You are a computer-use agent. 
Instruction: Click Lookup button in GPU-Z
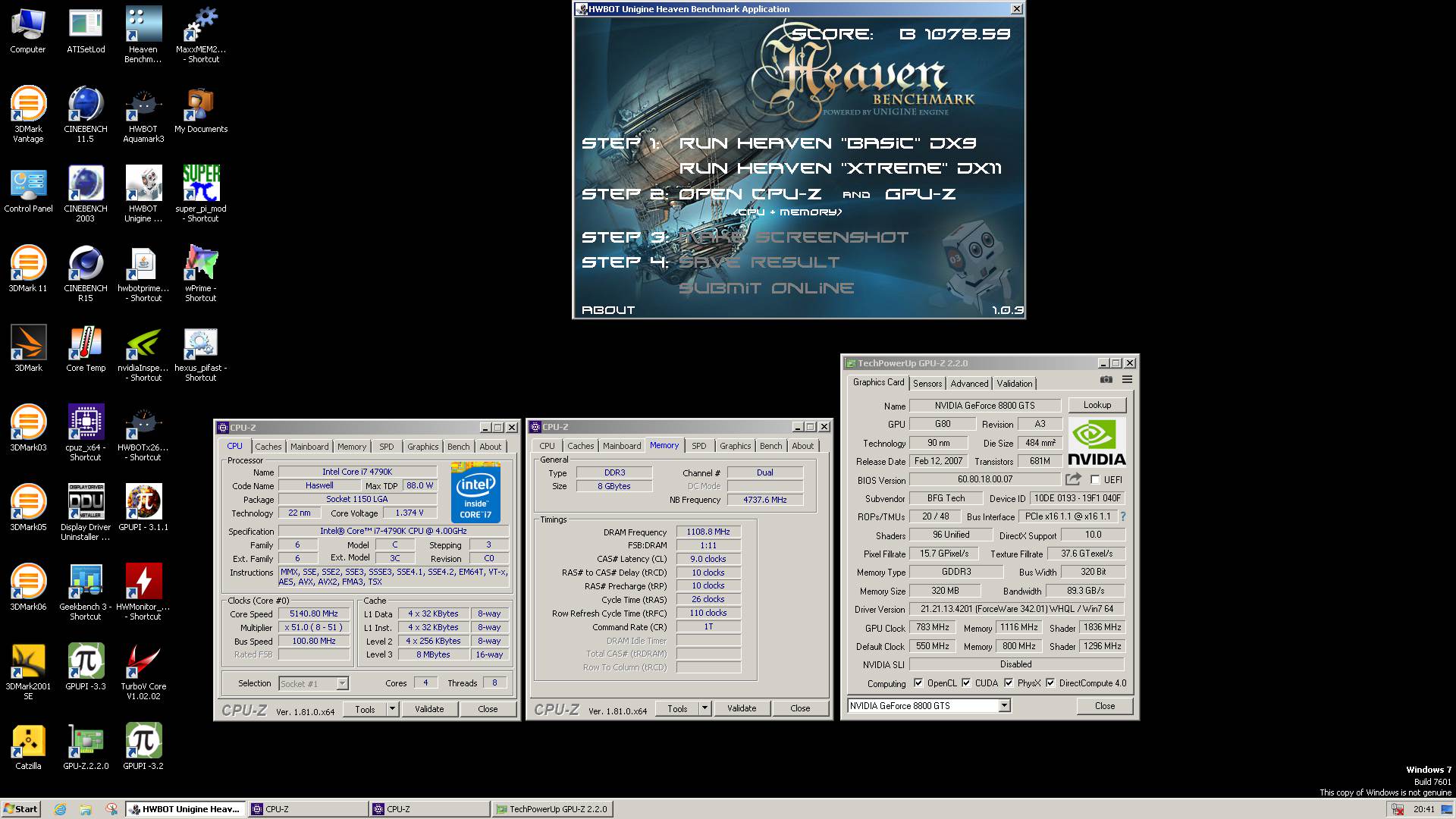click(x=1097, y=405)
